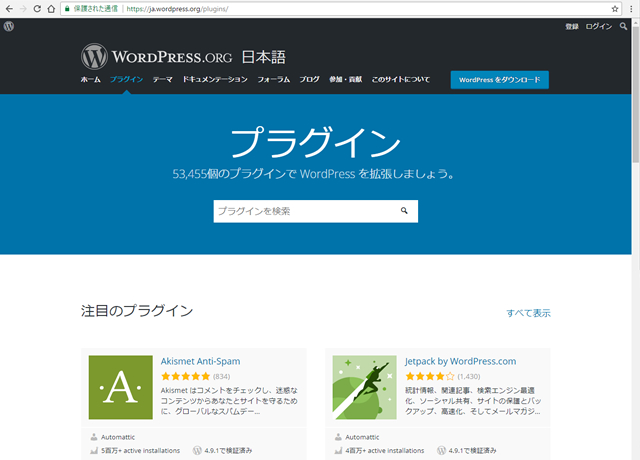
Task: Click the Jetpack four-star rating
Action: [x=430, y=376]
